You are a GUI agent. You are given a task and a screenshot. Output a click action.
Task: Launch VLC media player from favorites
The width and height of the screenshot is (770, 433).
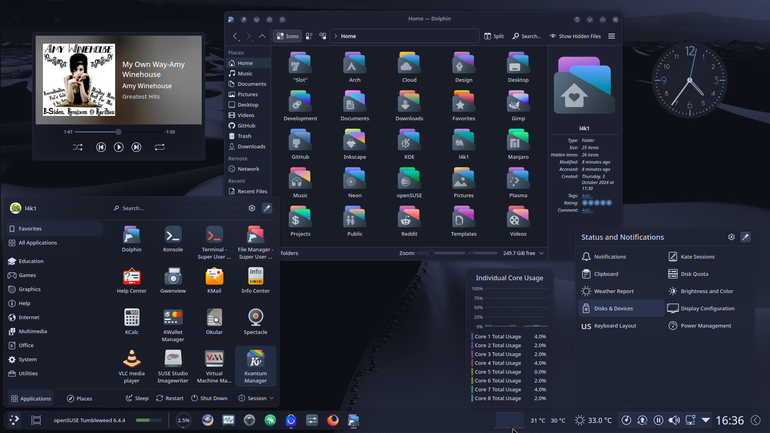(132, 366)
